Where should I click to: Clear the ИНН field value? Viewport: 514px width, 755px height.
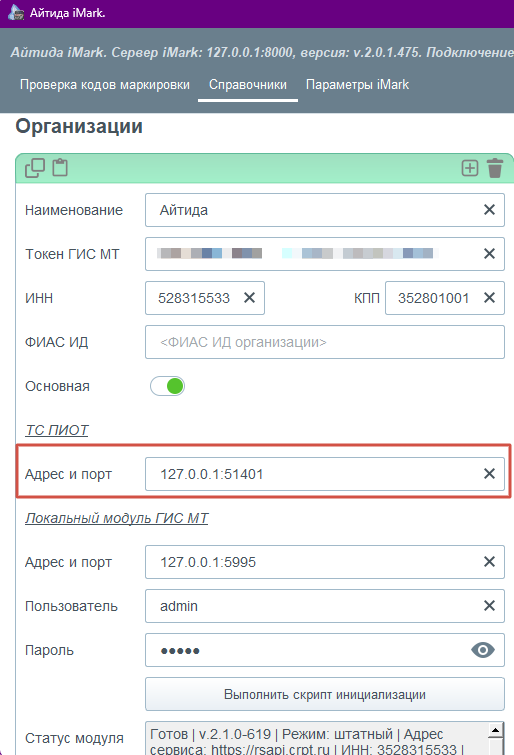tap(249, 298)
